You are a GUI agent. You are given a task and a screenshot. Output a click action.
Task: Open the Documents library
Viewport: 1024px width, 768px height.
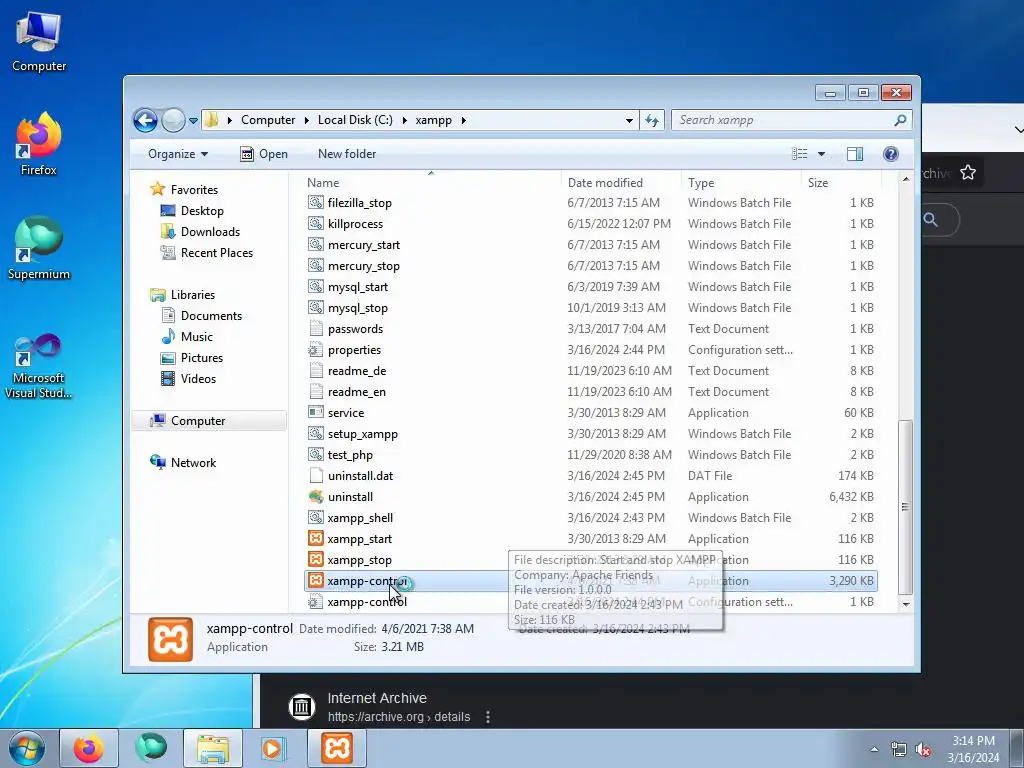[x=201, y=316]
